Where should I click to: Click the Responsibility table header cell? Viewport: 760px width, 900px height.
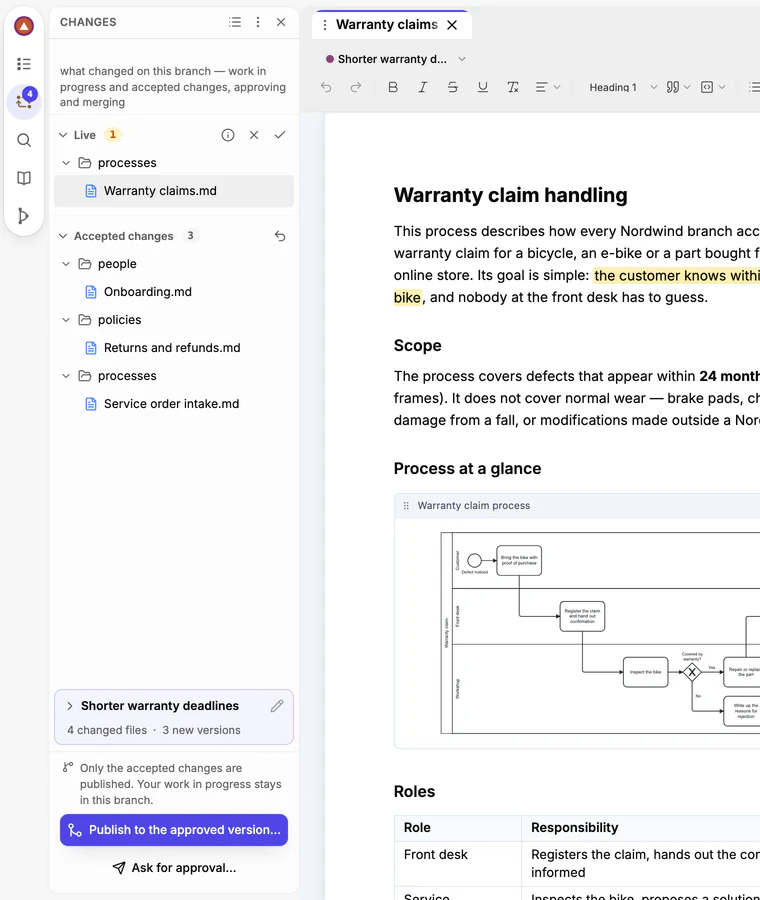tap(641, 828)
